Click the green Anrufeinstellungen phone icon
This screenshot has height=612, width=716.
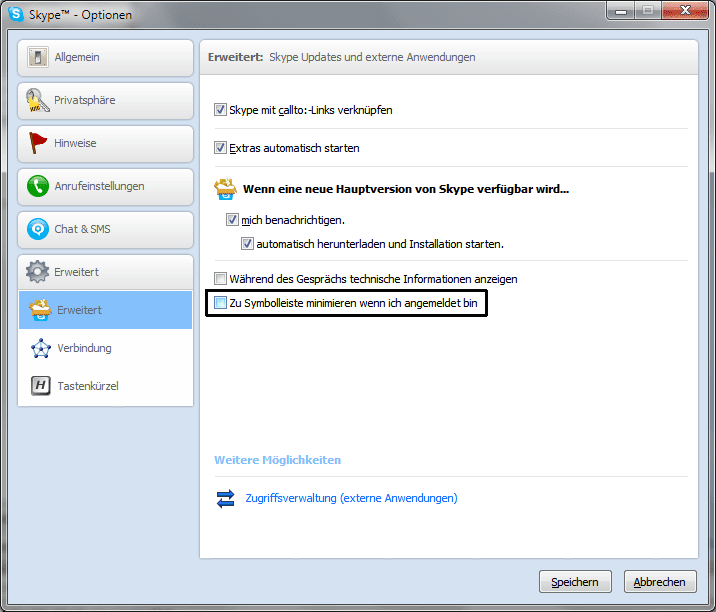point(37,186)
